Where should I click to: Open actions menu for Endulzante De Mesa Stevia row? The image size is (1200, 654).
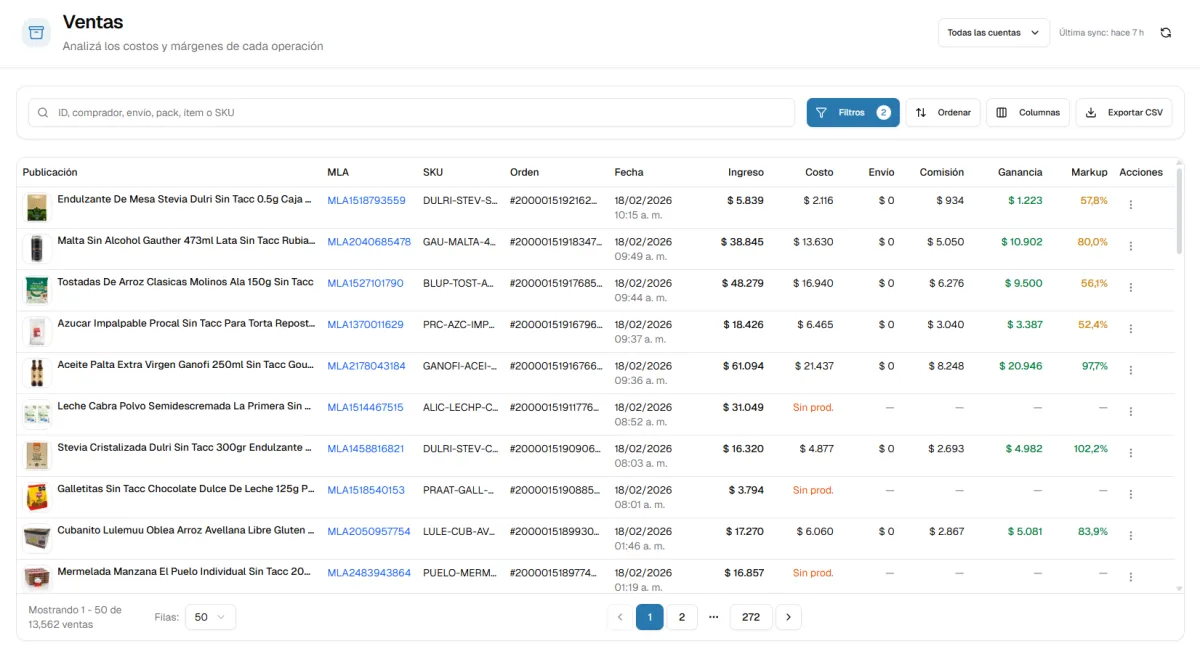pyautogui.click(x=1131, y=205)
